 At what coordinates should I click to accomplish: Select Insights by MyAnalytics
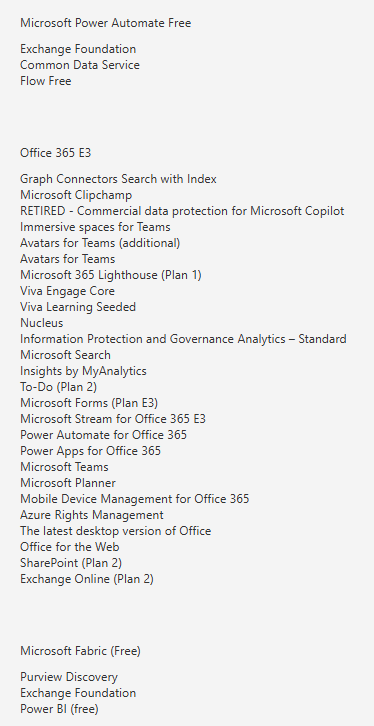pos(83,371)
